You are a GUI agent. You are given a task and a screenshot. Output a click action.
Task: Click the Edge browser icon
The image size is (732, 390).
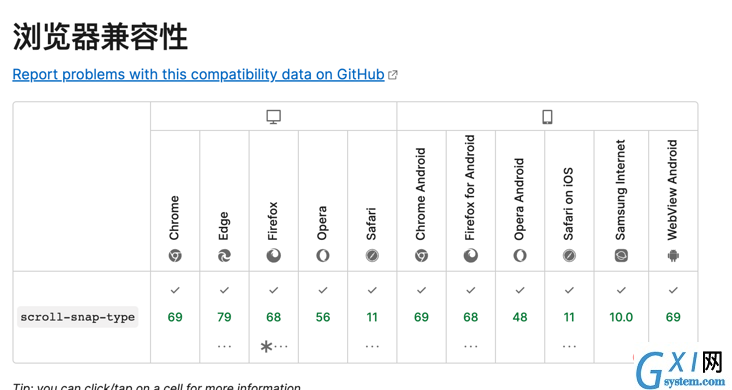pos(224,255)
